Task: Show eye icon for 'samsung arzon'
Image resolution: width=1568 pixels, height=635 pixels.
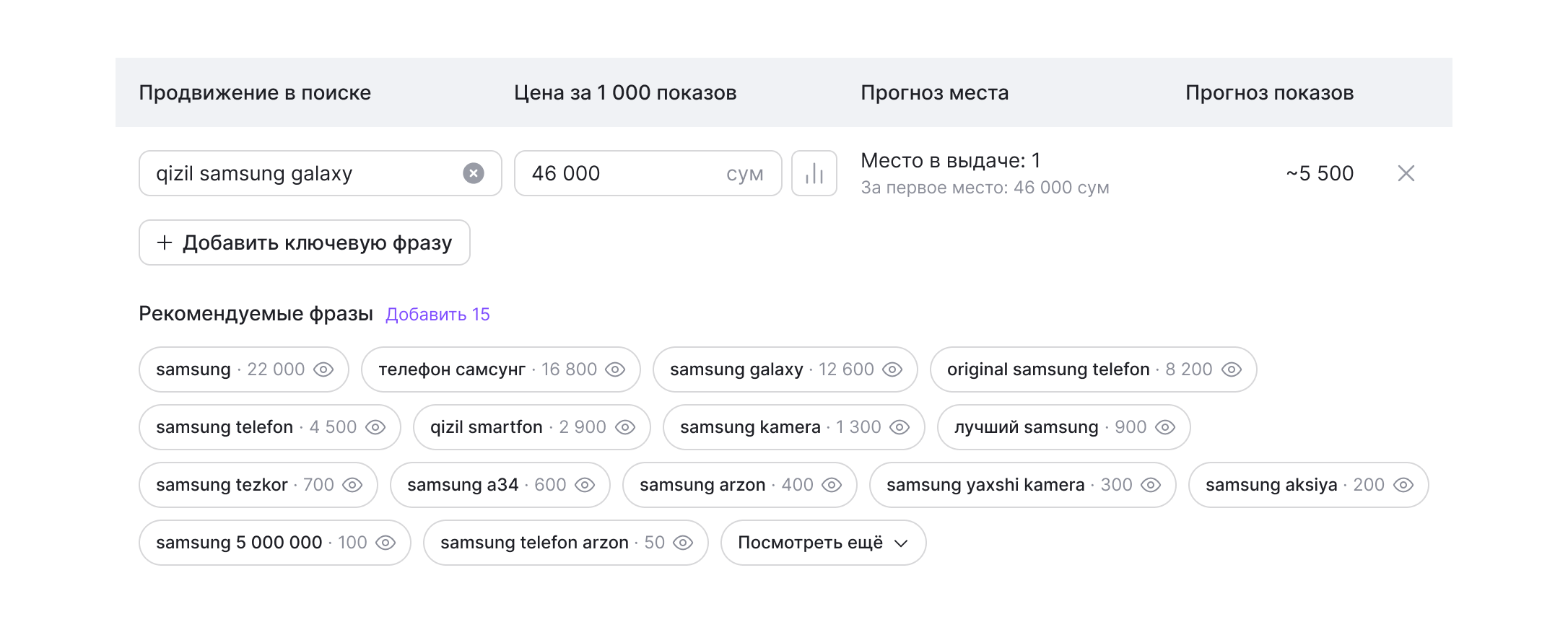Action: click(832, 485)
